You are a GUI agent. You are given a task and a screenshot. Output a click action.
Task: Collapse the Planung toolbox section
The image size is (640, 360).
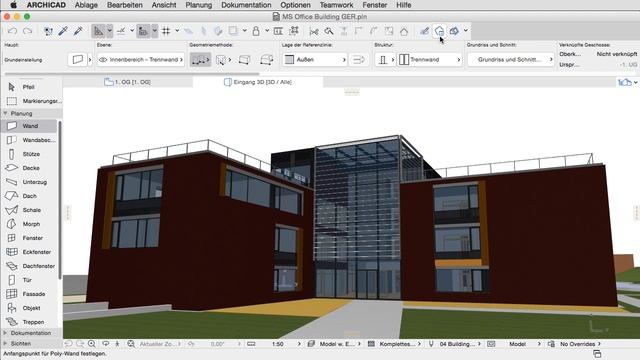(5, 113)
